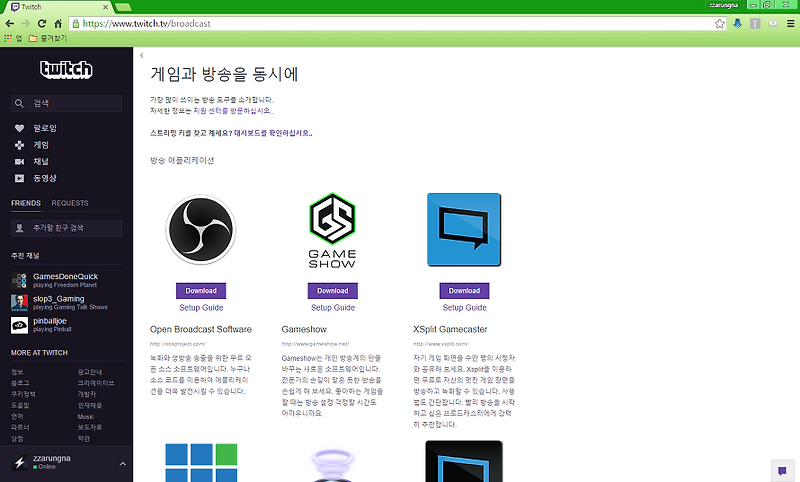Open 채널 in sidebar menu
The height and width of the screenshot is (482, 800).
coord(41,162)
